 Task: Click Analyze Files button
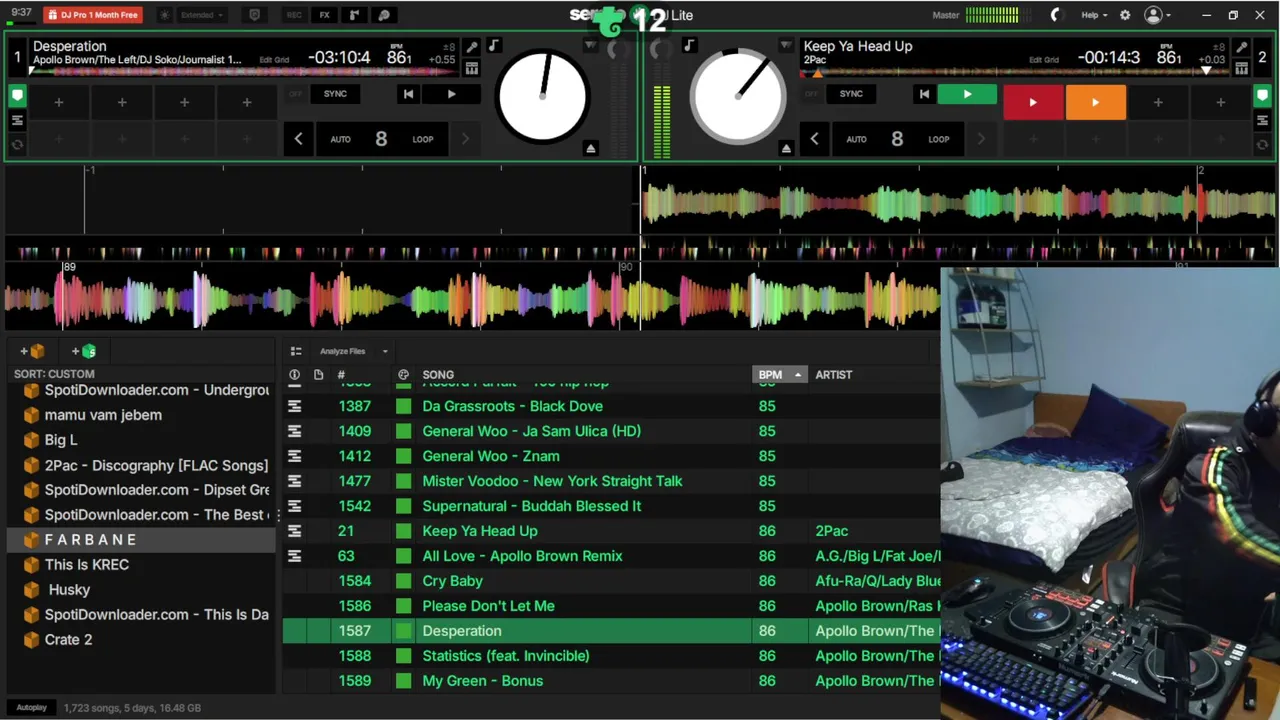point(343,351)
